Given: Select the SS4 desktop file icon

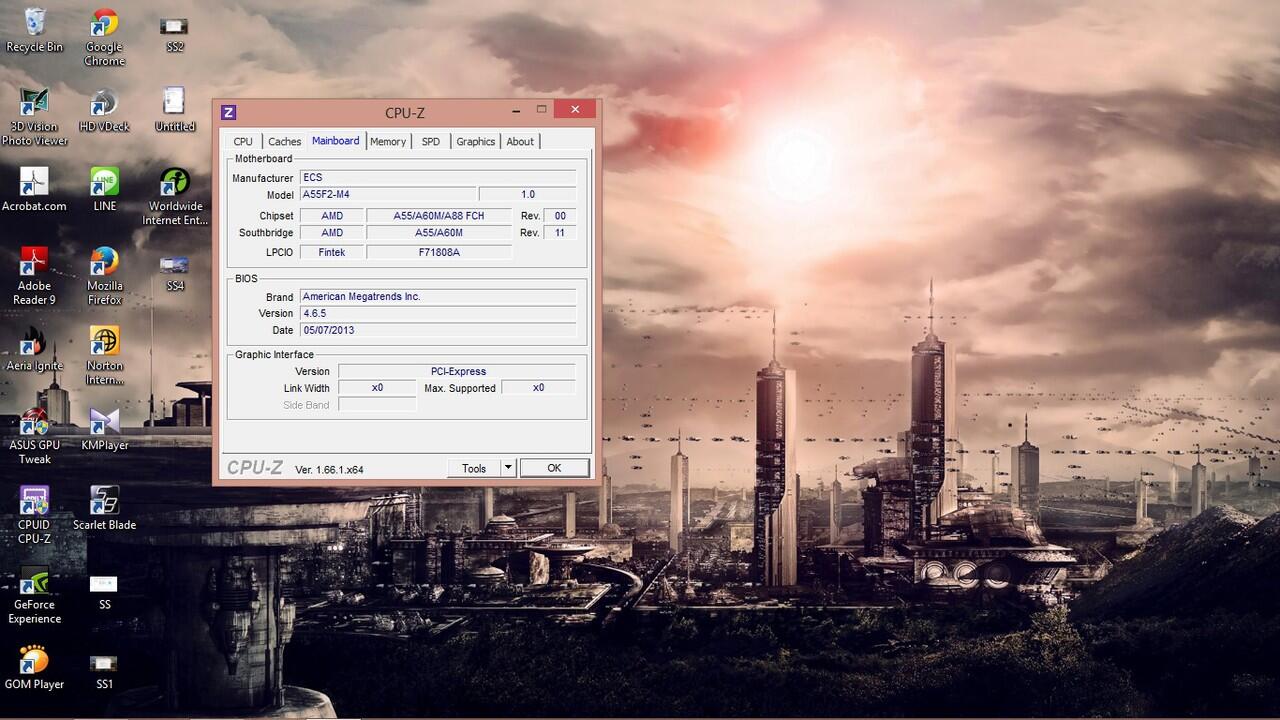Looking at the screenshot, I should [x=175, y=272].
